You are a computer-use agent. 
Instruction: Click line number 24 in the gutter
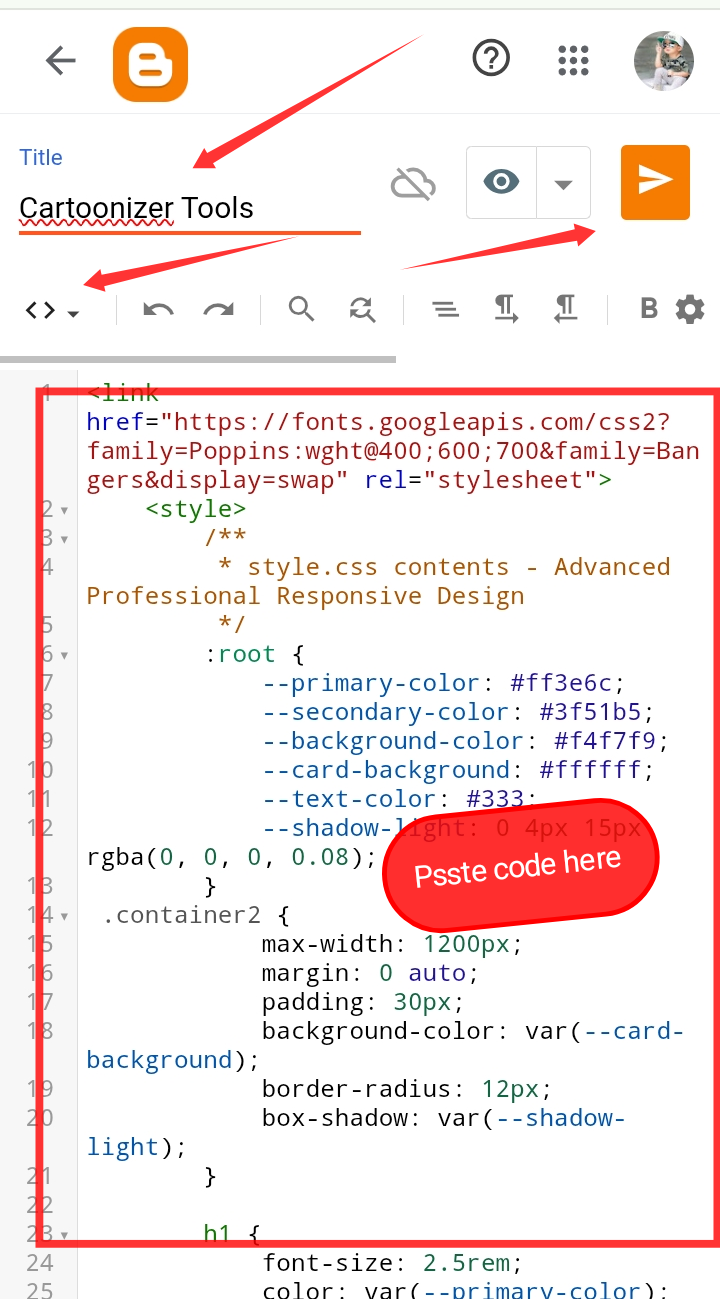click(x=40, y=1263)
